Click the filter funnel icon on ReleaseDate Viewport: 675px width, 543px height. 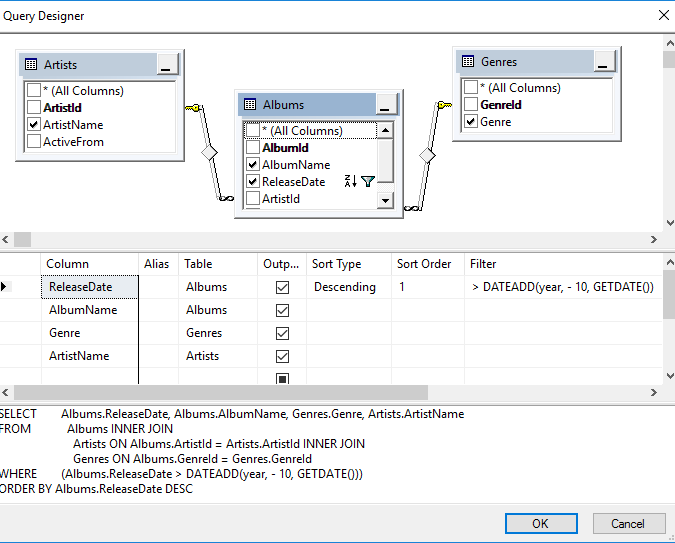click(x=368, y=181)
